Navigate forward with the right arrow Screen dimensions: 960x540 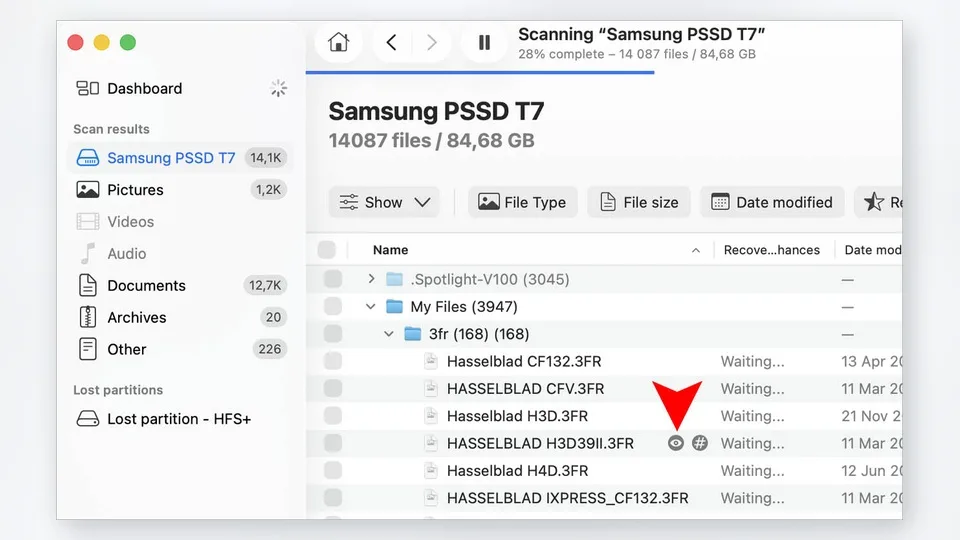[x=432, y=42]
